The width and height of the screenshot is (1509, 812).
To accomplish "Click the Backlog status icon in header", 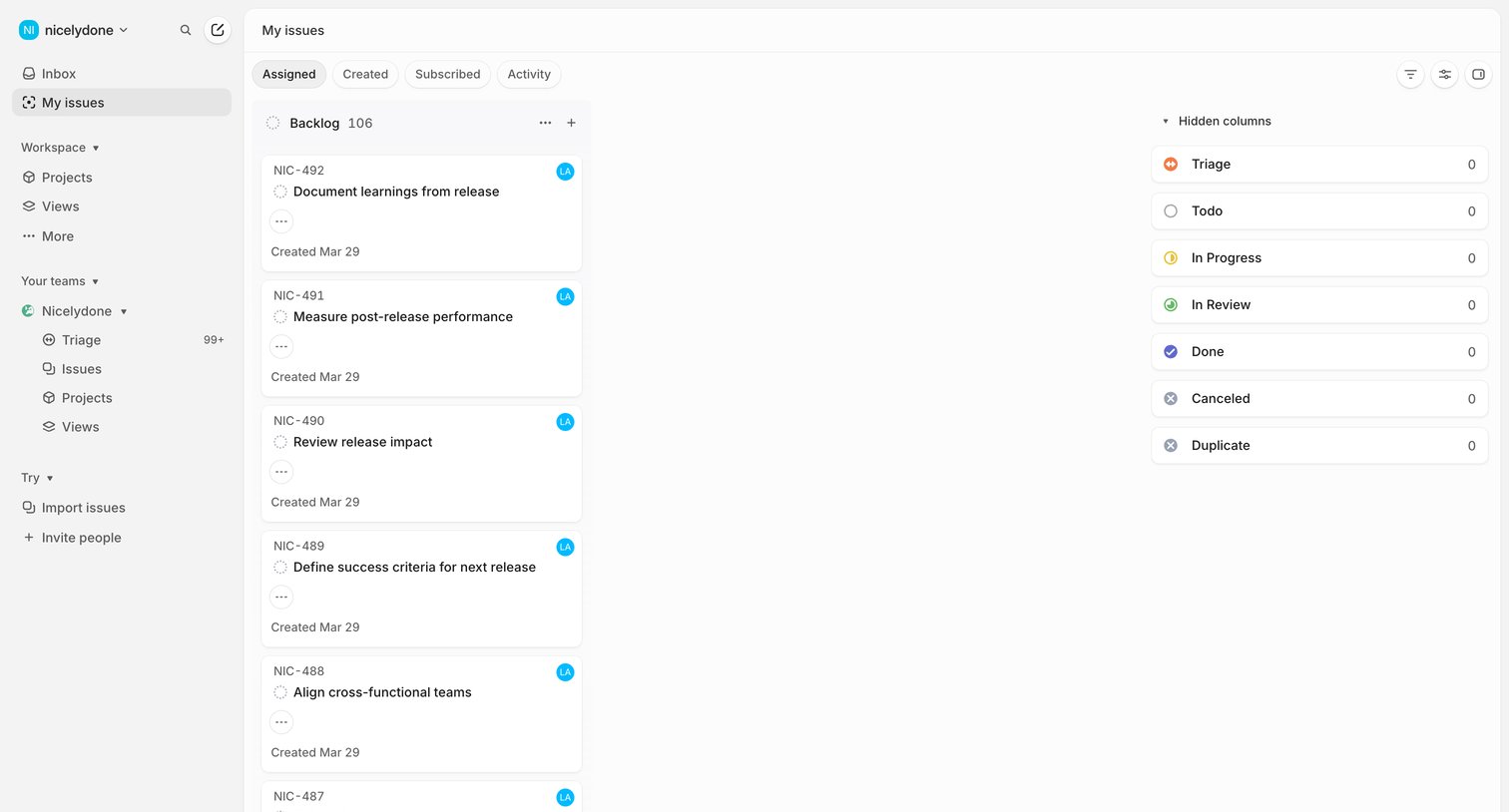I will tap(273, 123).
